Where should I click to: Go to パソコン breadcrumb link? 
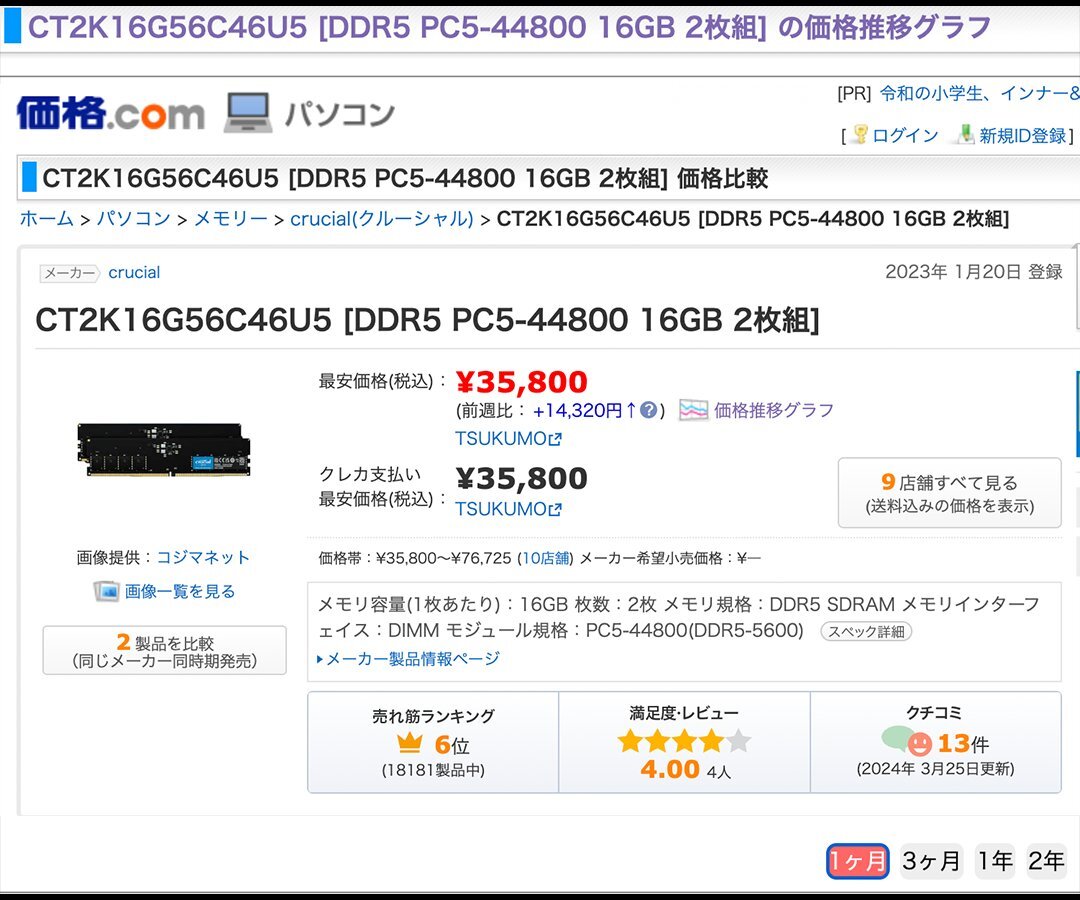coord(134,219)
